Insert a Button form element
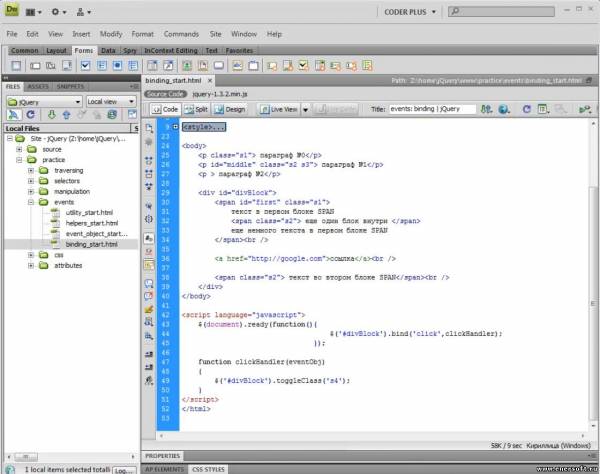Viewport: 600px width, 474px height. click(219, 66)
